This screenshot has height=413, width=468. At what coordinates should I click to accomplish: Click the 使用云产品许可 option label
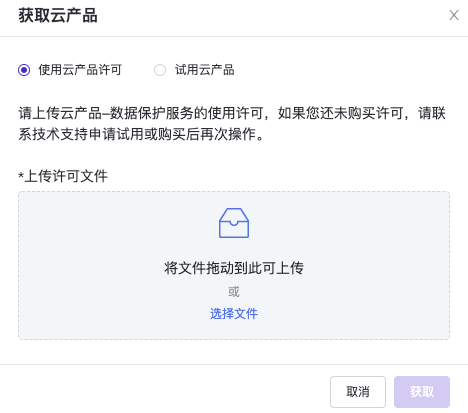[80, 70]
